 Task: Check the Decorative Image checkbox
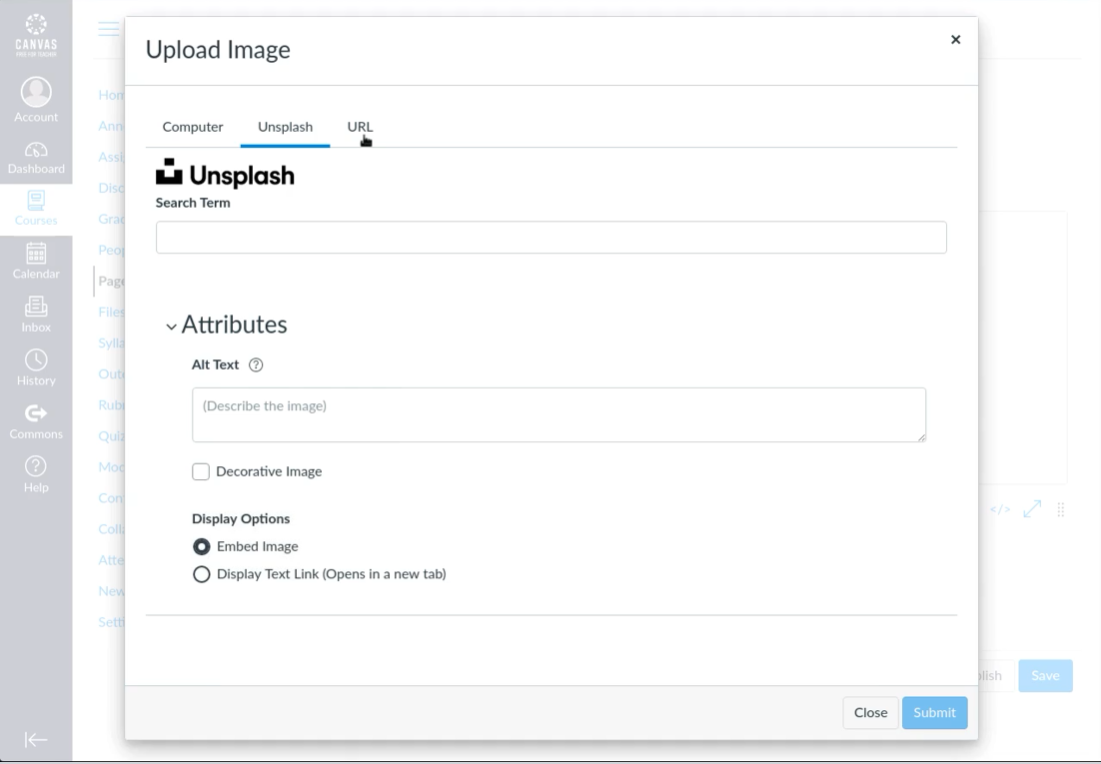click(201, 472)
